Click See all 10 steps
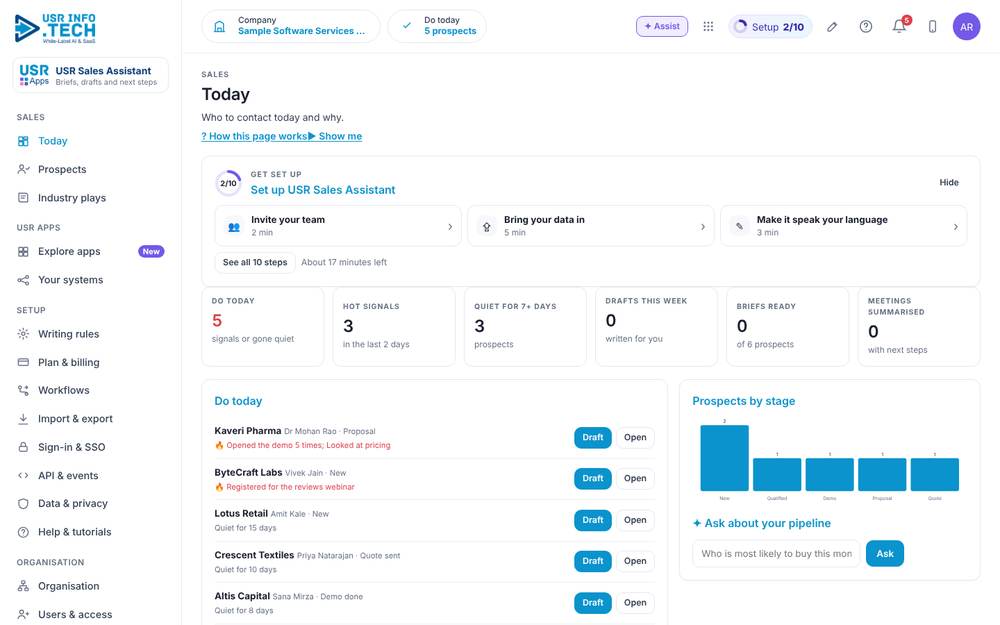Image resolution: width=1000 pixels, height=625 pixels. 254,262
